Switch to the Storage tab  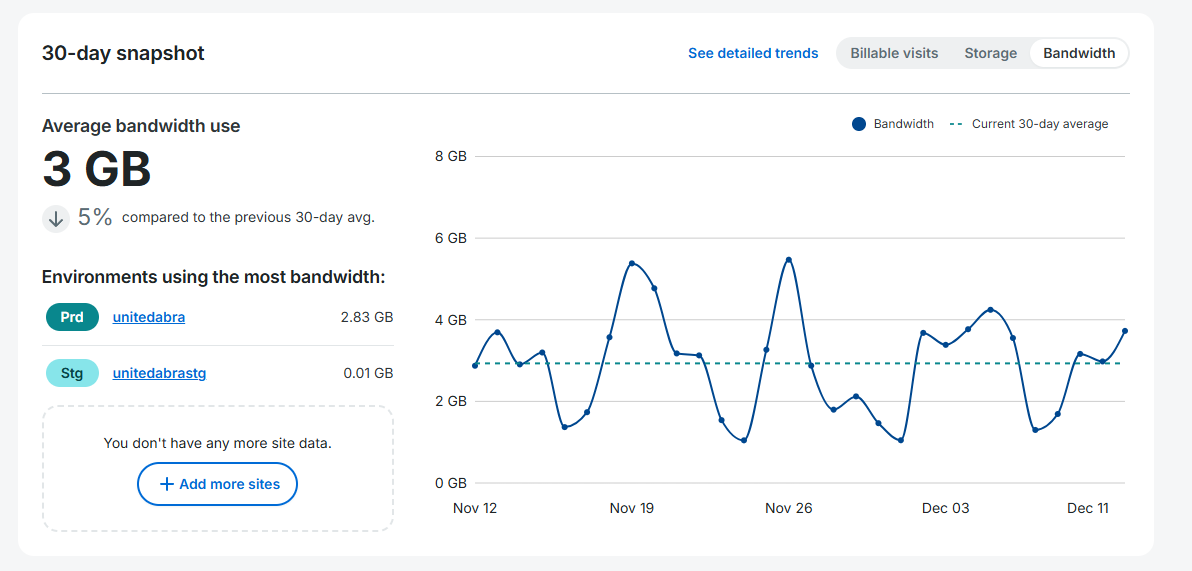point(990,53)
